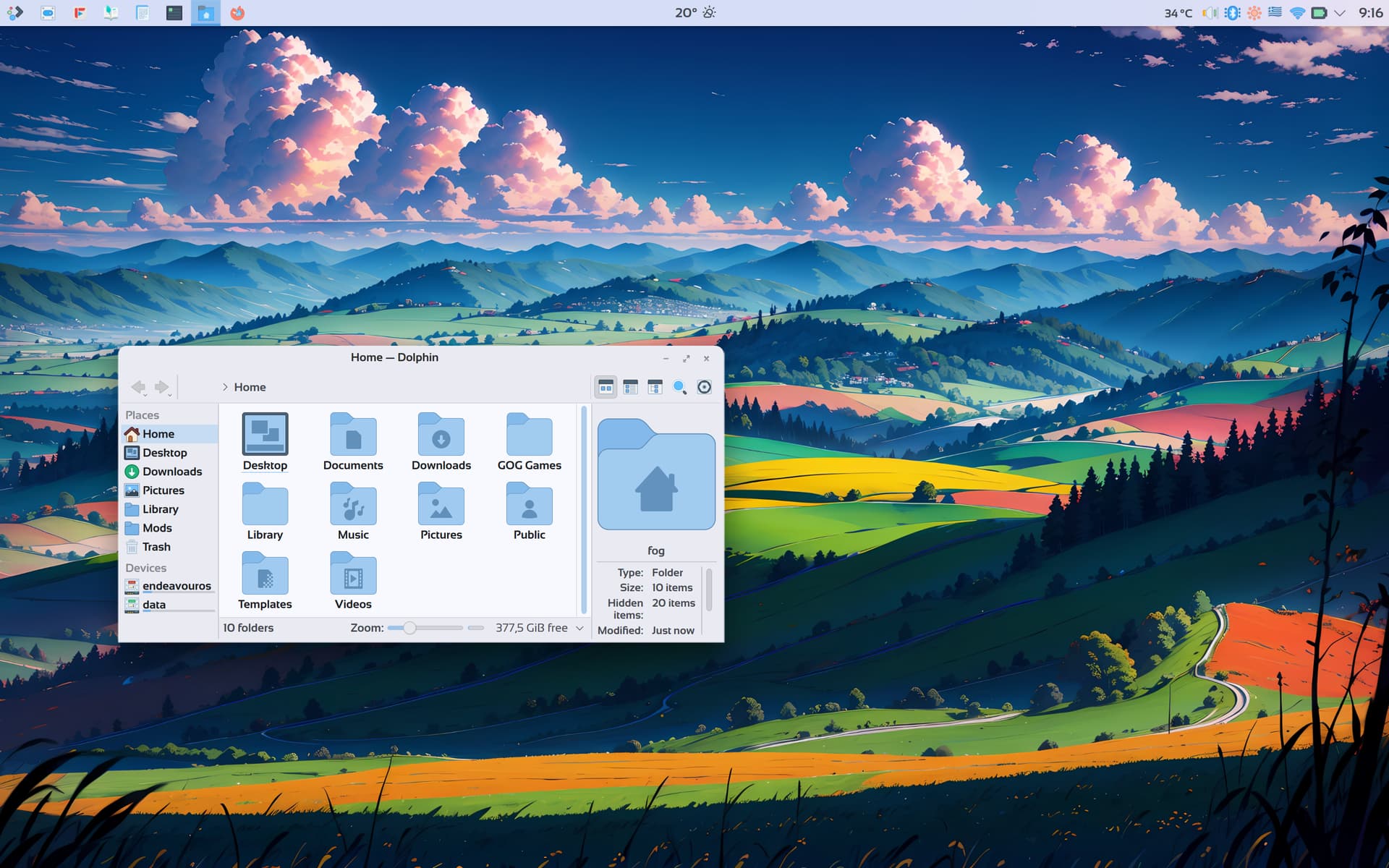Viewport: 1389px width, 868px height.
Task: Click the fog folder preview thumbnail
Action: tap(656, 474)
